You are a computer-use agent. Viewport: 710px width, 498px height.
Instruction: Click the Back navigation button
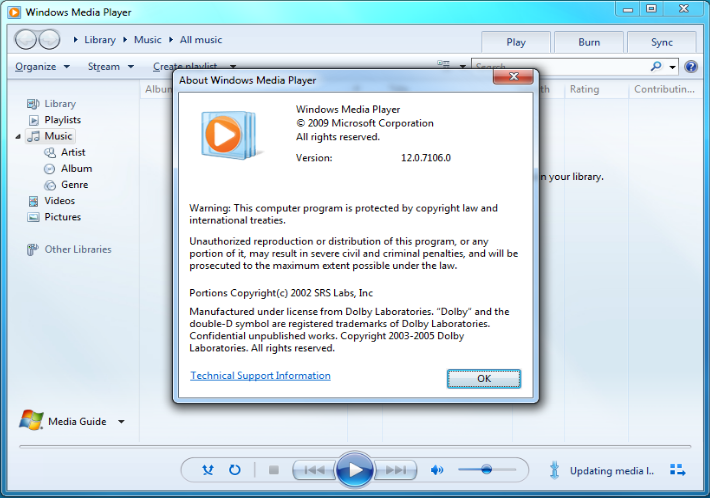[x=25, y=39]
